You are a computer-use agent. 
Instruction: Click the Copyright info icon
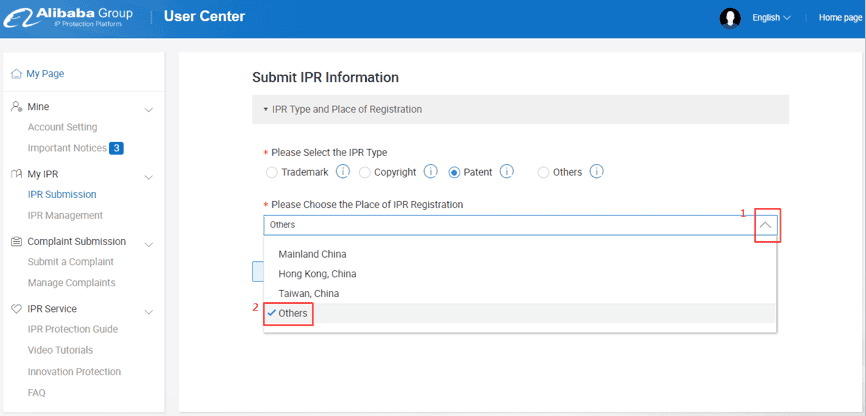[431, 172]
